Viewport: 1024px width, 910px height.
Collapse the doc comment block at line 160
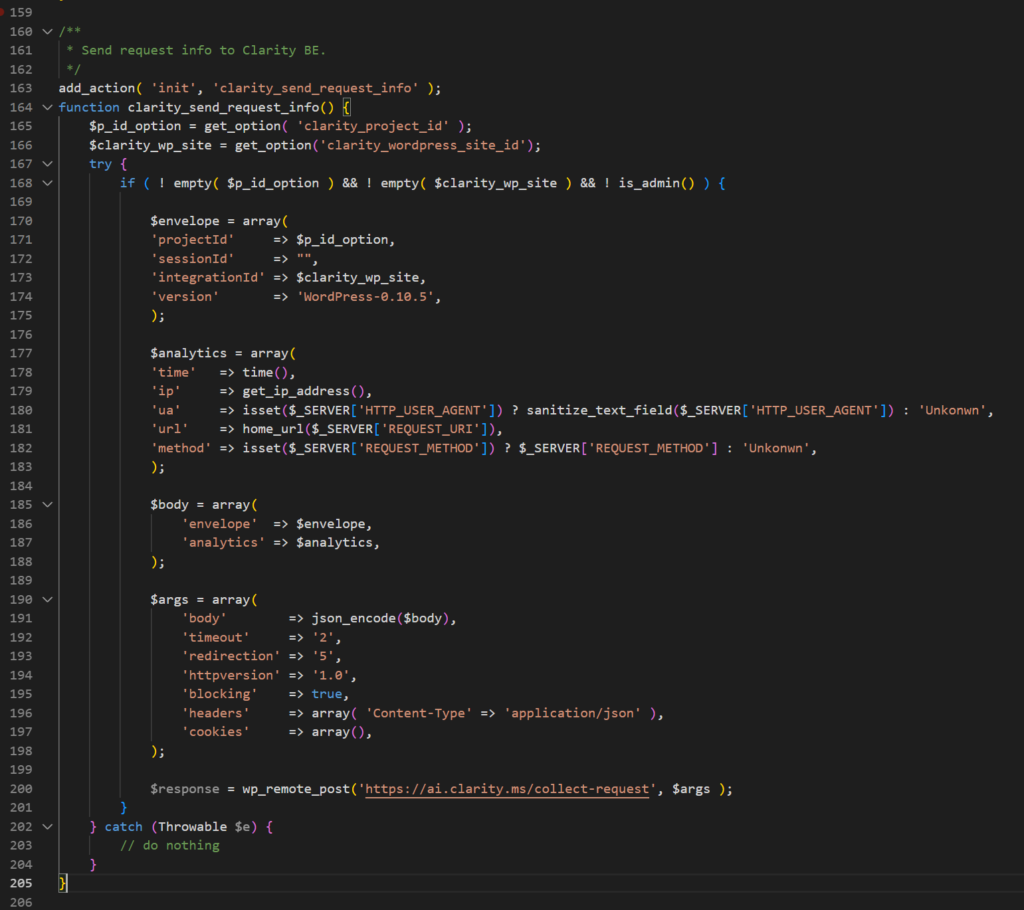[x=47, y=32]
